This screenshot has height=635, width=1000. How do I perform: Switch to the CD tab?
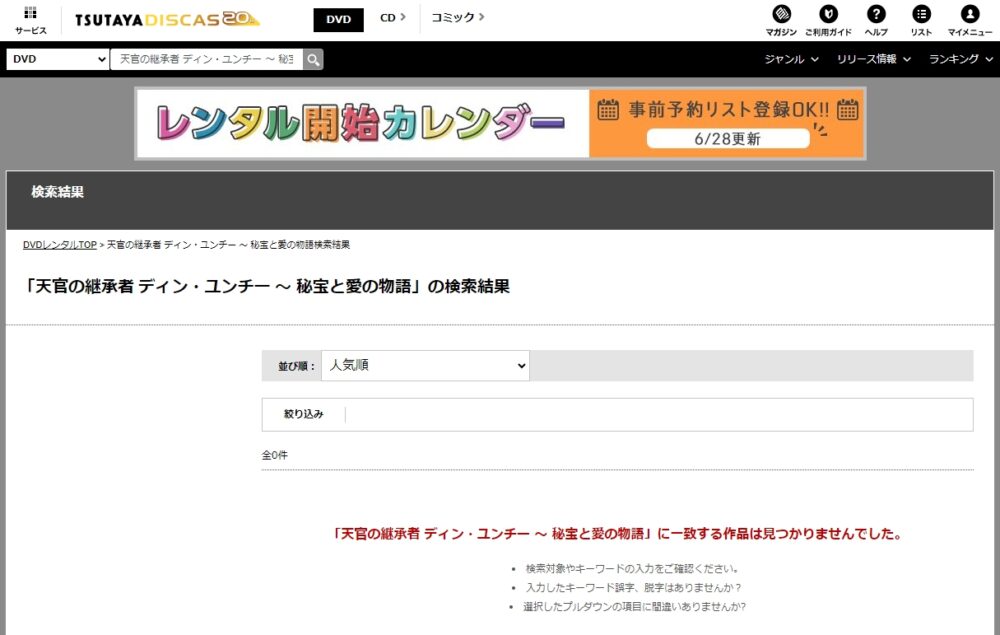389,18
